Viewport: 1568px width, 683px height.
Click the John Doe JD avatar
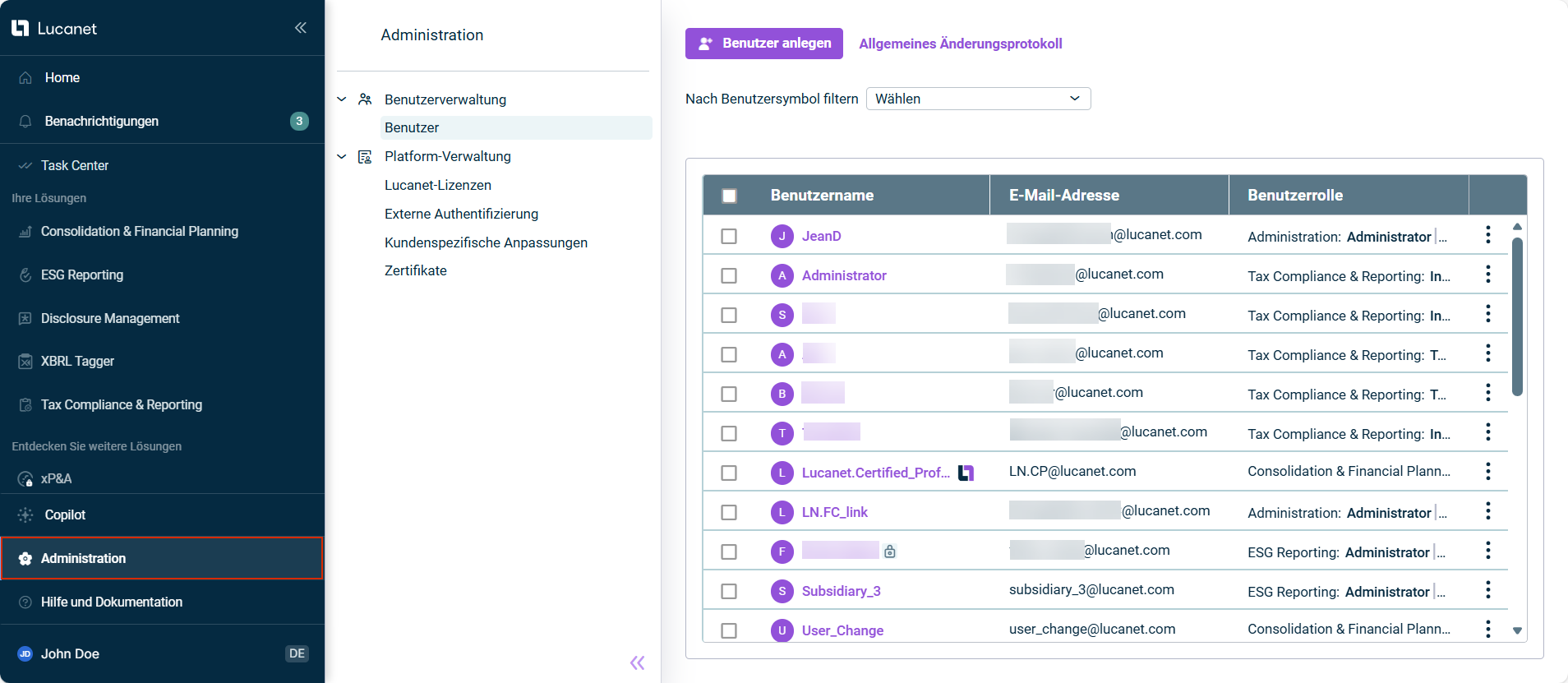(25, 654)
